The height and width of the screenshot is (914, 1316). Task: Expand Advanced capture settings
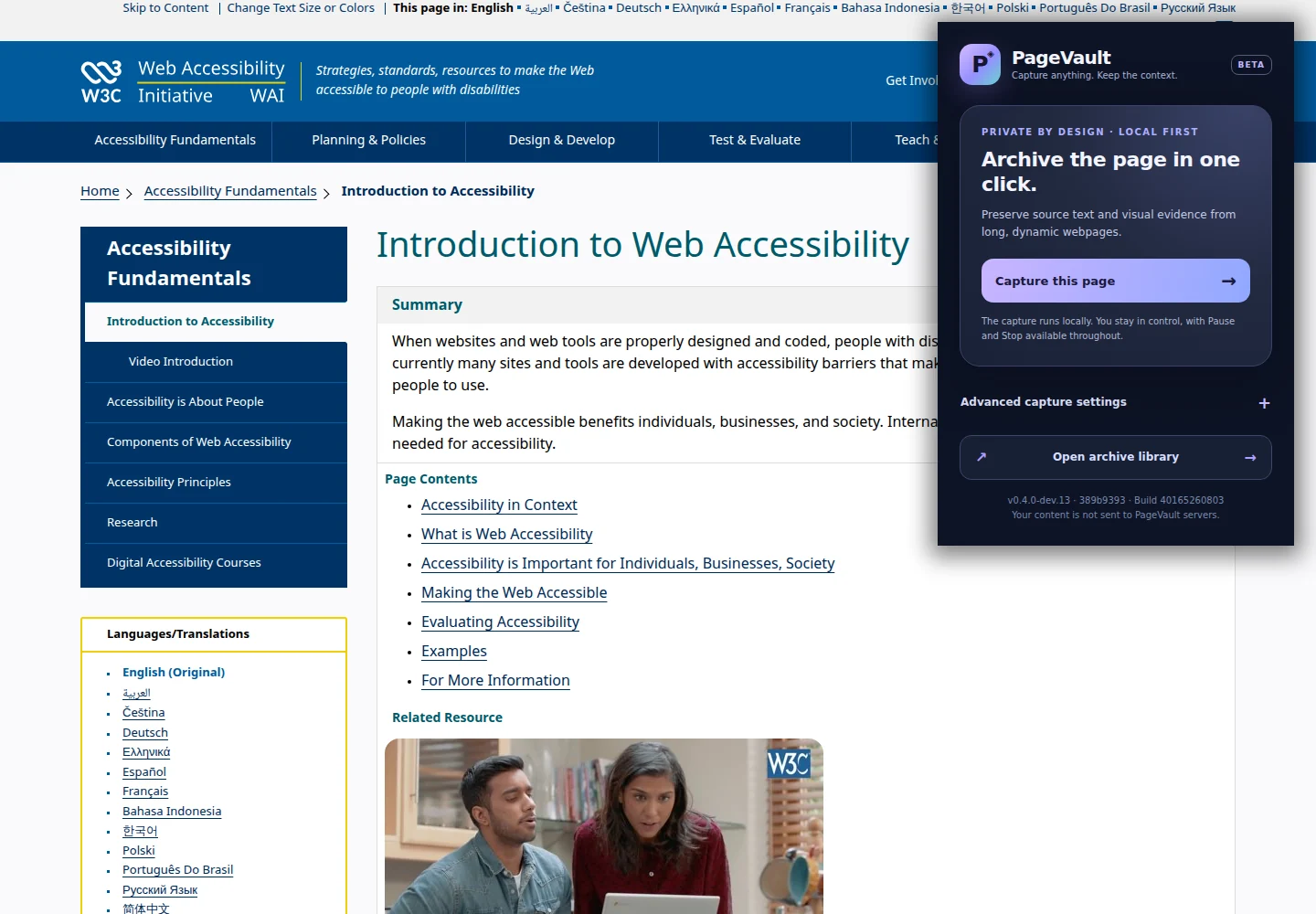pos(1115,402)
